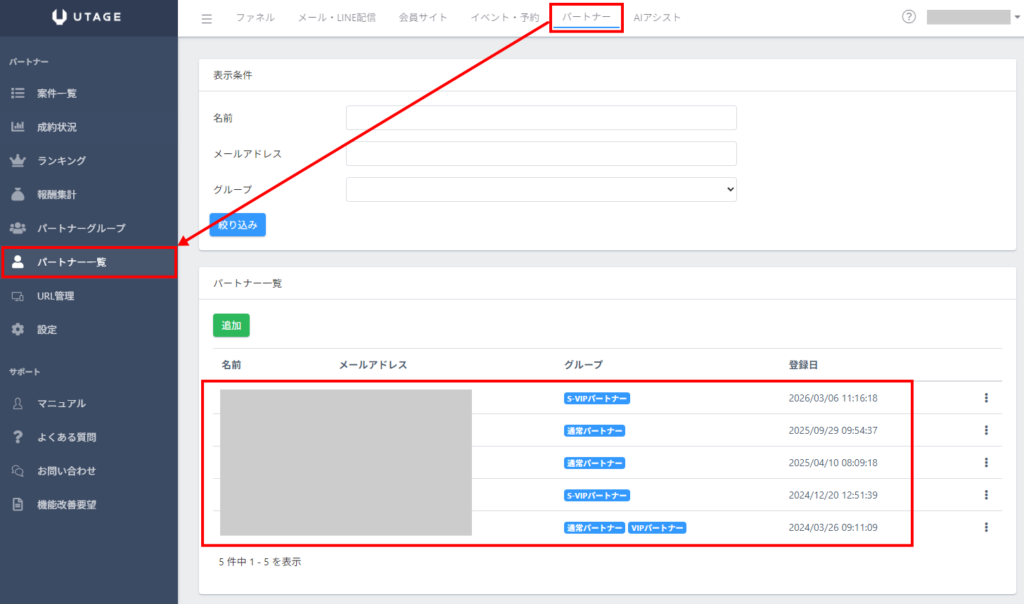Open 設定 gear icon in sidebar
1024x604 pixels.
pyautogui.click(x=17, y=329)
